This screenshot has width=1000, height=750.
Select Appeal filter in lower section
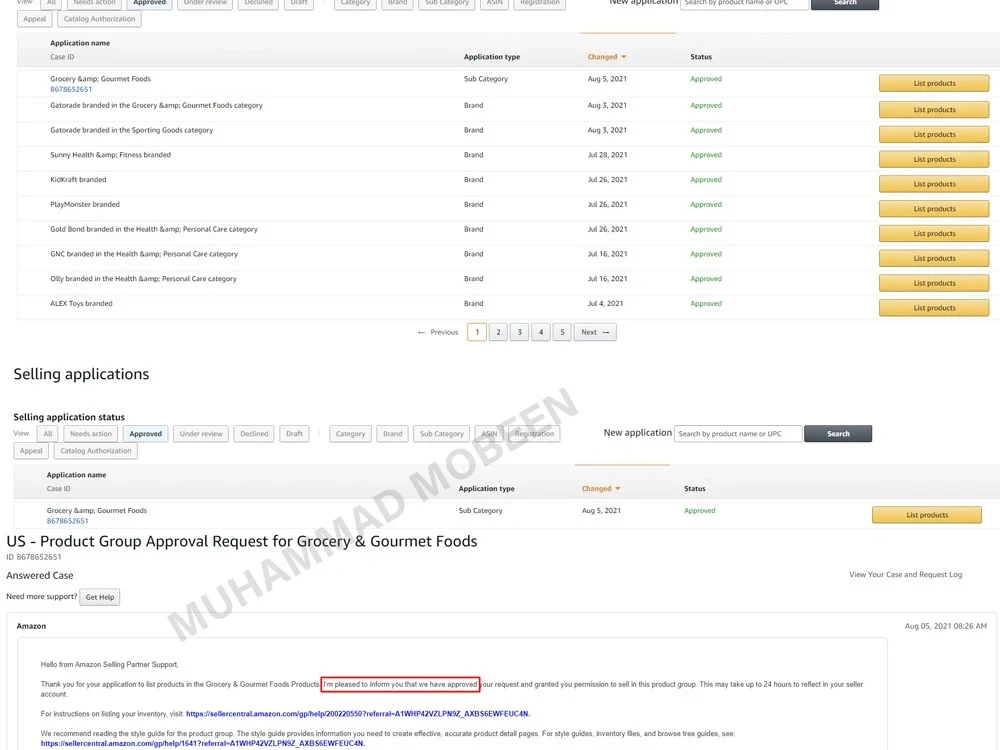point(31,451)
